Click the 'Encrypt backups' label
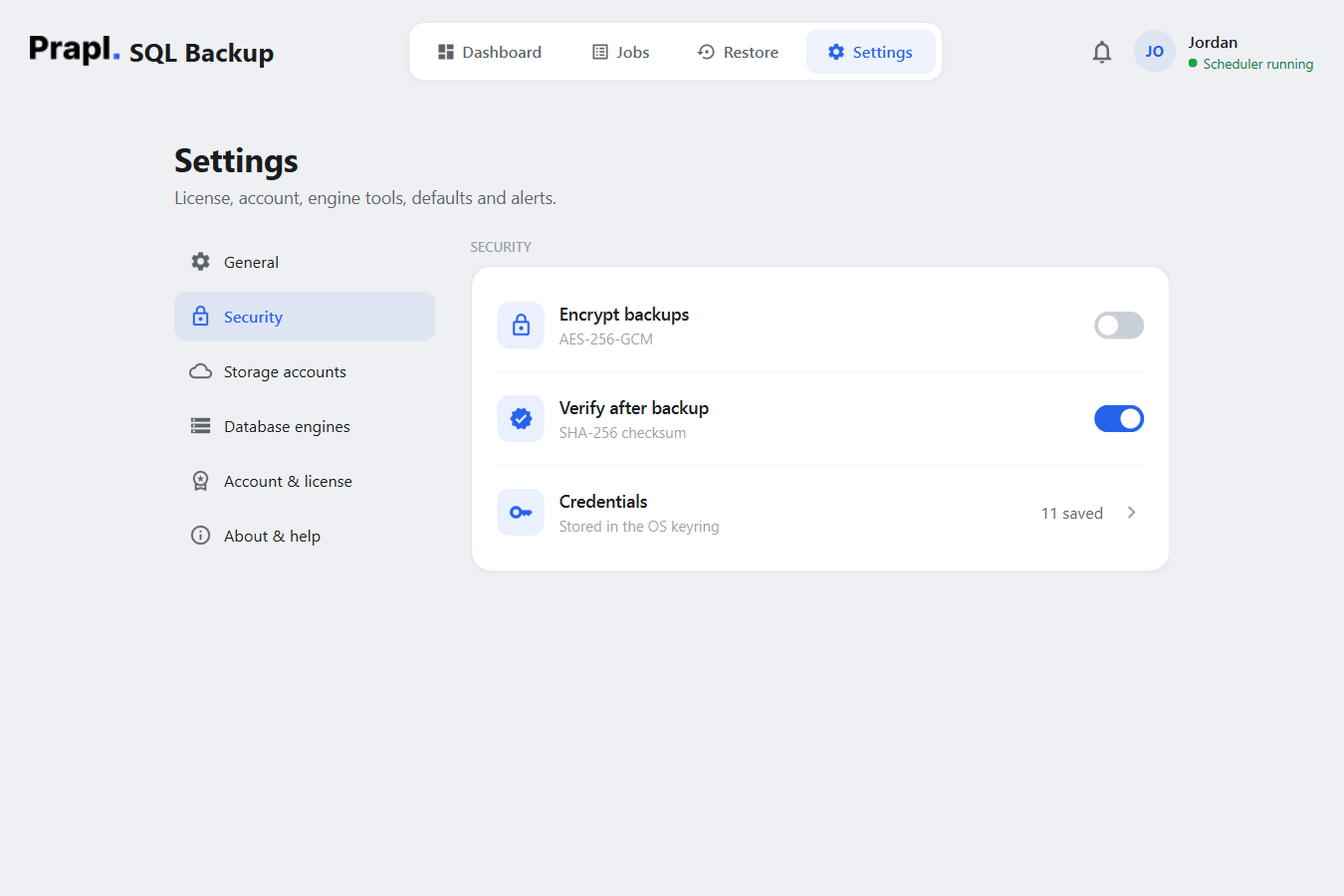Screen dimensions: 1344x896 (x=624, y=315)
